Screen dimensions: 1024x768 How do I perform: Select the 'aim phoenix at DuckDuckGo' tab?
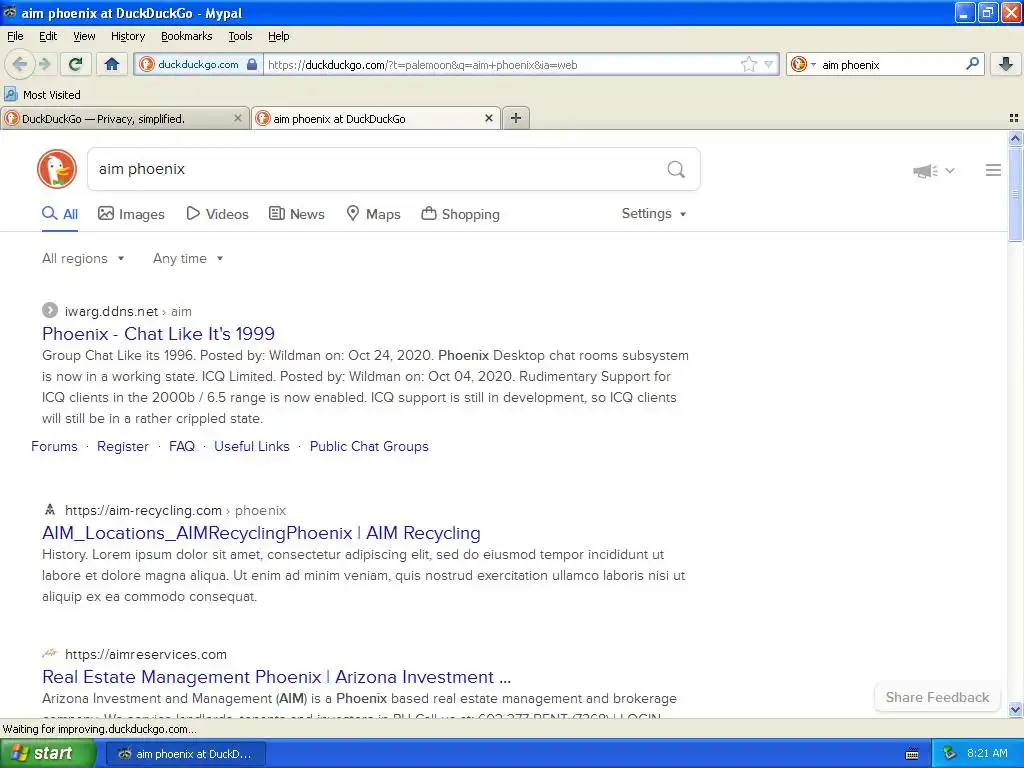[376, 118]
